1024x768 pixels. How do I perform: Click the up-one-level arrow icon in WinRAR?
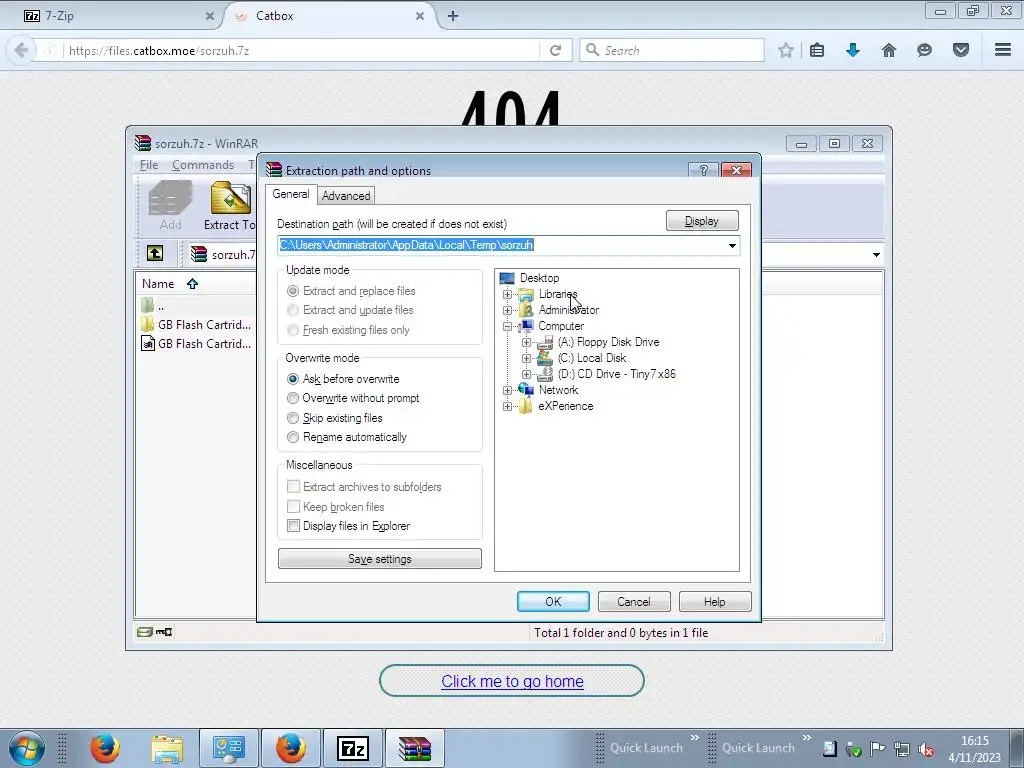point(155,253)
